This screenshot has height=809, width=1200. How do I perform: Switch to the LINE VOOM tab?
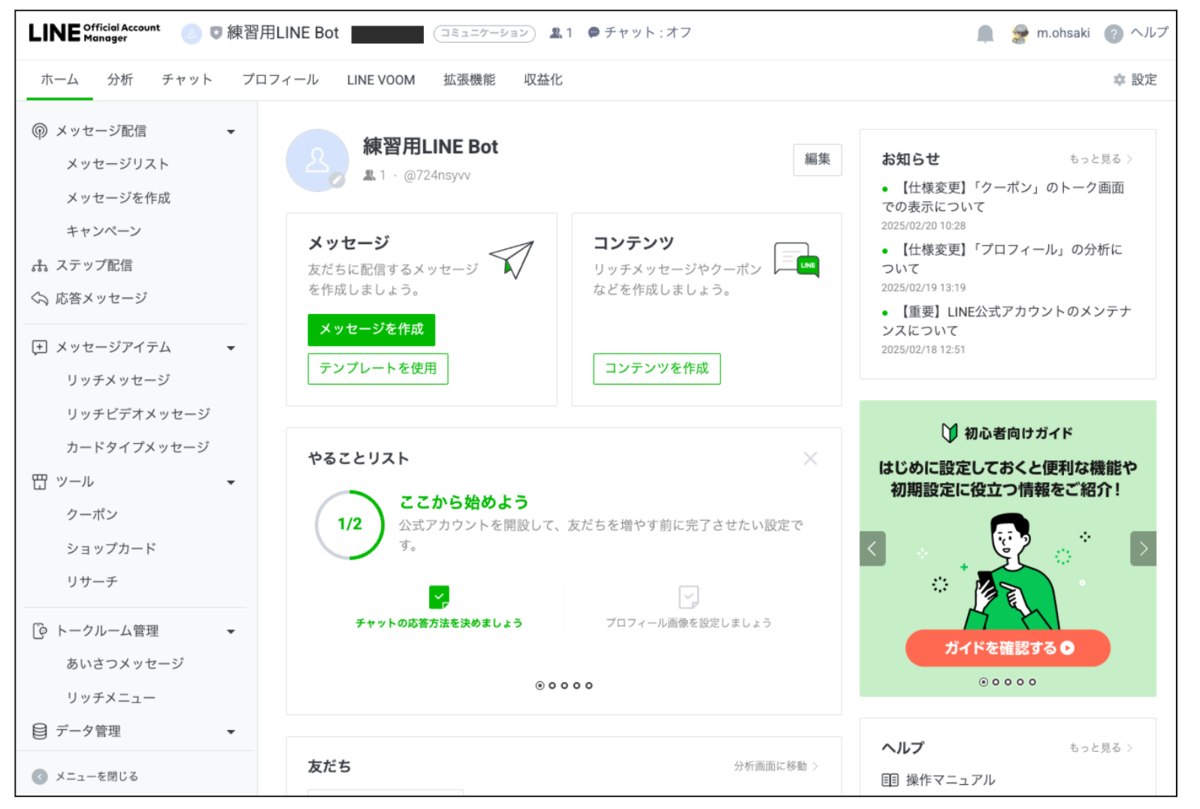click(x=381, y=80)
